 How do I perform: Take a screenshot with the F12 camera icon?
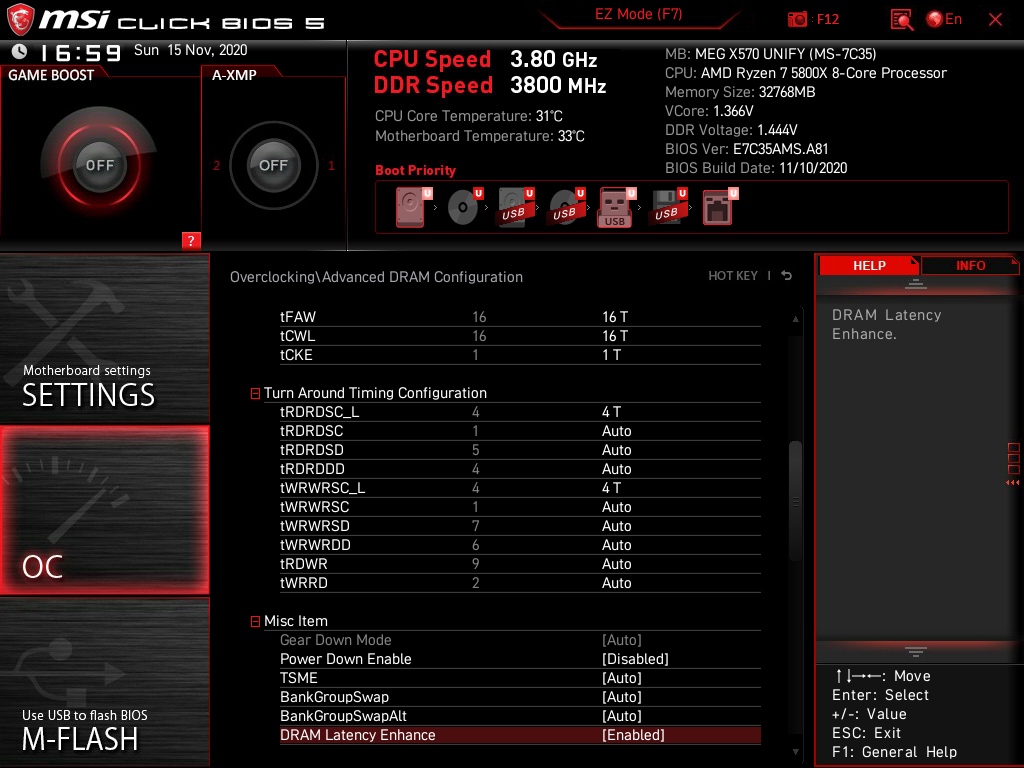[x=797, y=20]
